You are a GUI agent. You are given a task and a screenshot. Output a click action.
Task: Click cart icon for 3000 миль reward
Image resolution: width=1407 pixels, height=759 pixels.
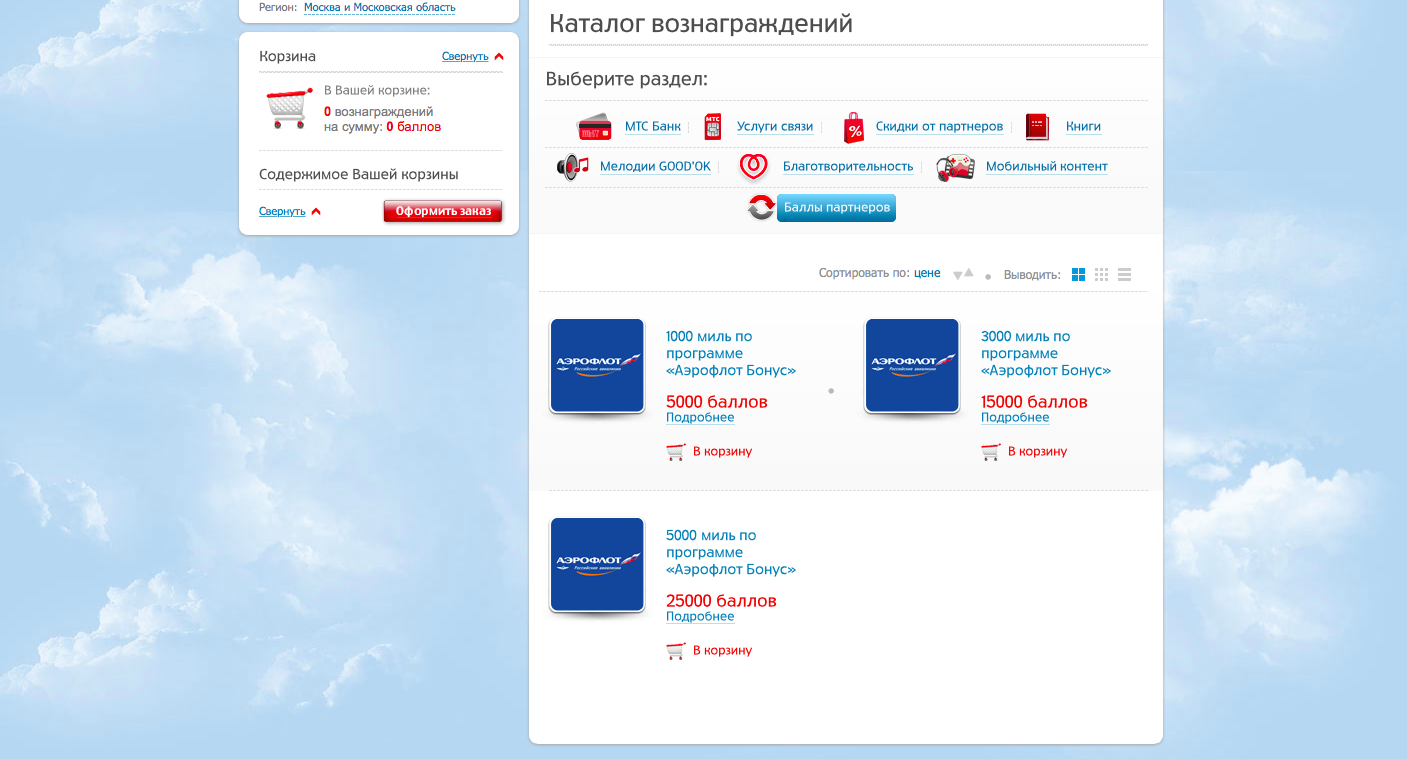coord(991,452)
